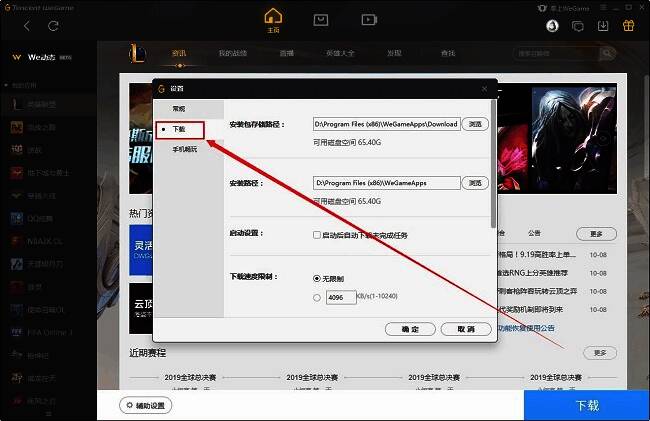This screenshot has width=650, height=421.
Task: Open the gift box icon at top right
Action: pos(627,25)
